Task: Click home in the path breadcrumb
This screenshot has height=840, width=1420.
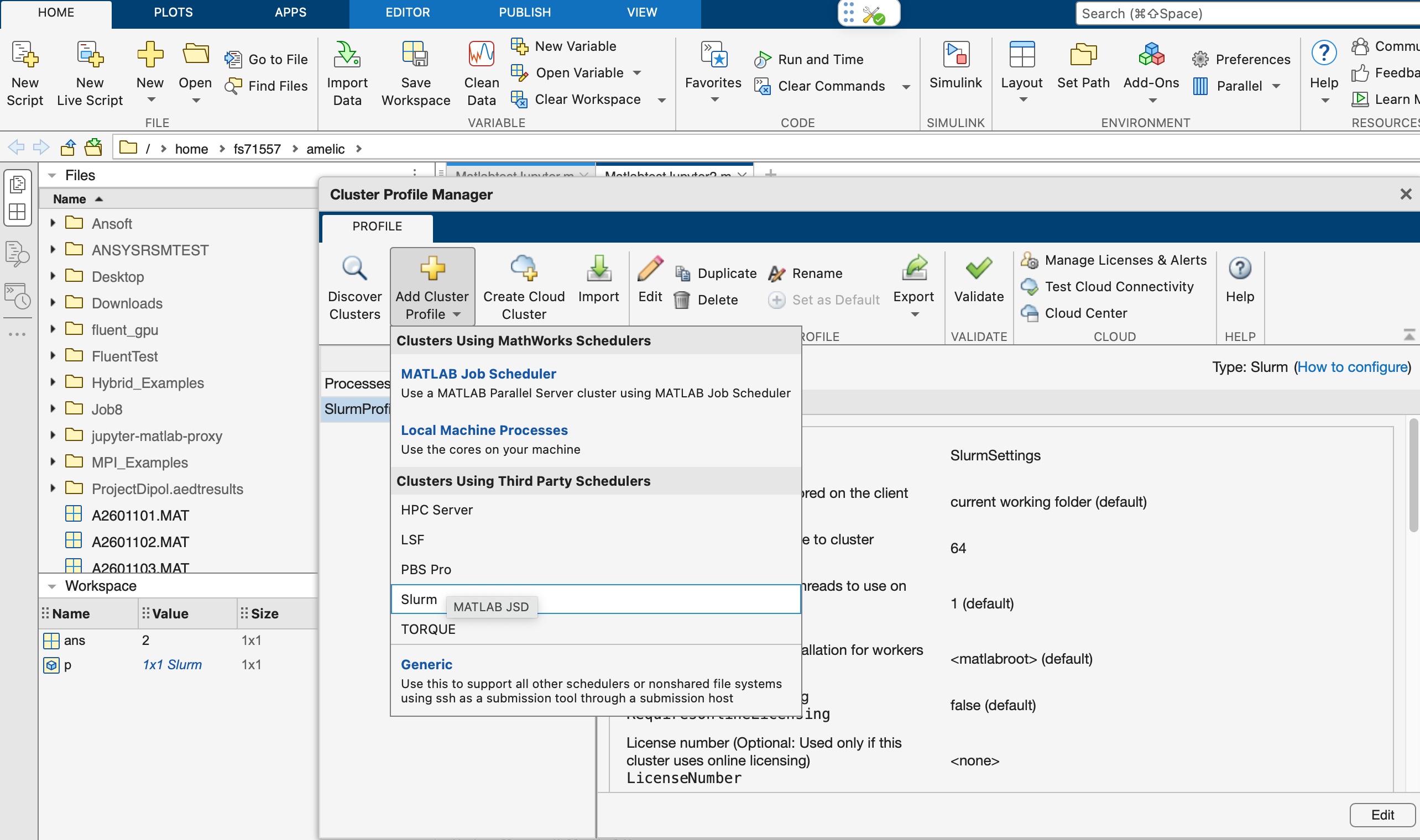Action: tap(191, 149)
